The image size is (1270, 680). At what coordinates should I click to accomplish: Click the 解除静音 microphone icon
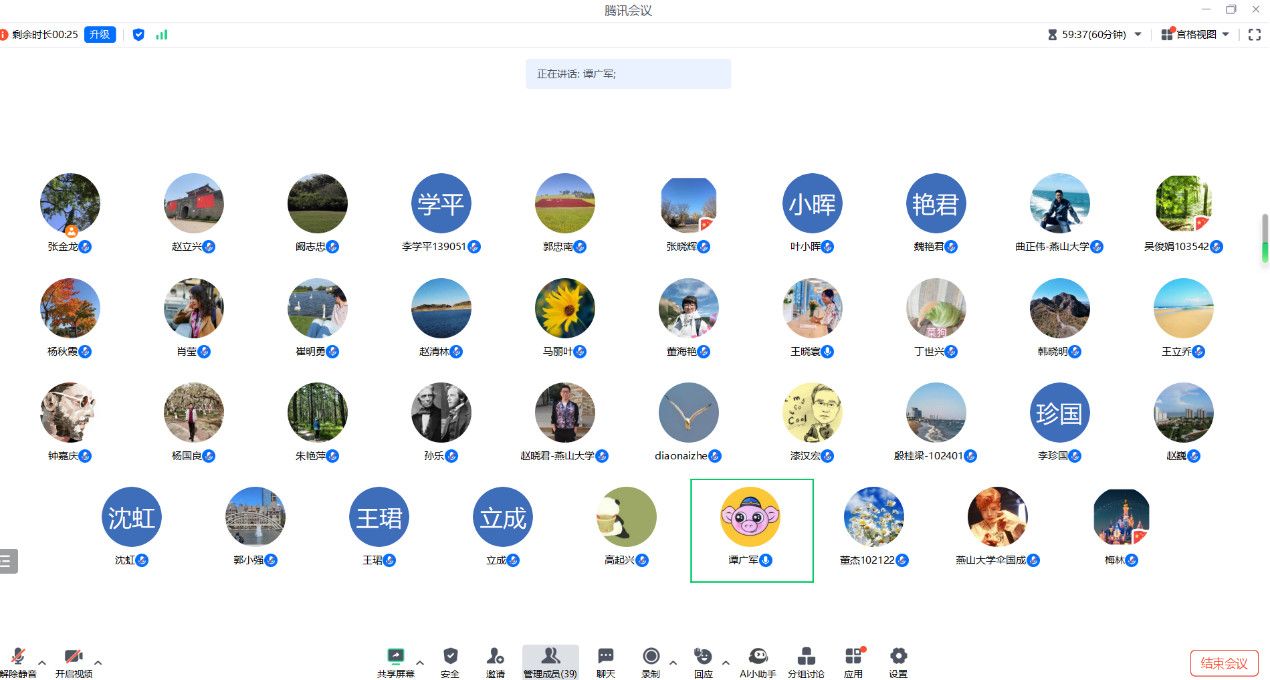click(17, 658)
